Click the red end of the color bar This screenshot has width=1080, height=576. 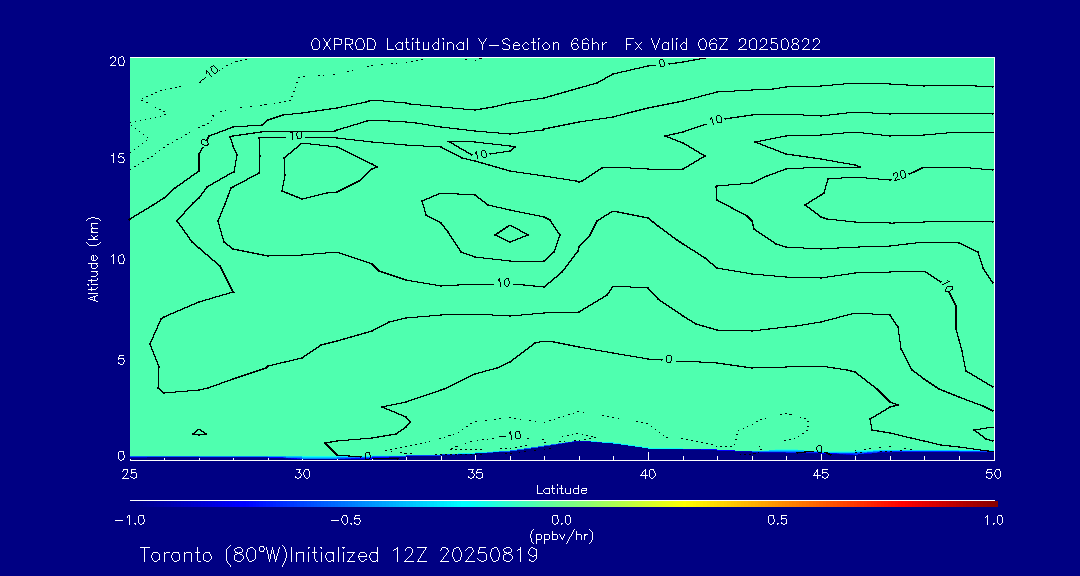tap(990, 502)
